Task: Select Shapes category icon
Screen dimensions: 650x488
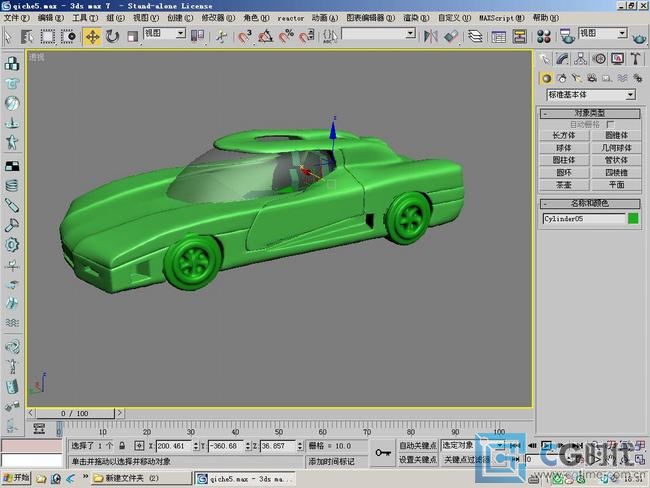Action: (562, 78)
